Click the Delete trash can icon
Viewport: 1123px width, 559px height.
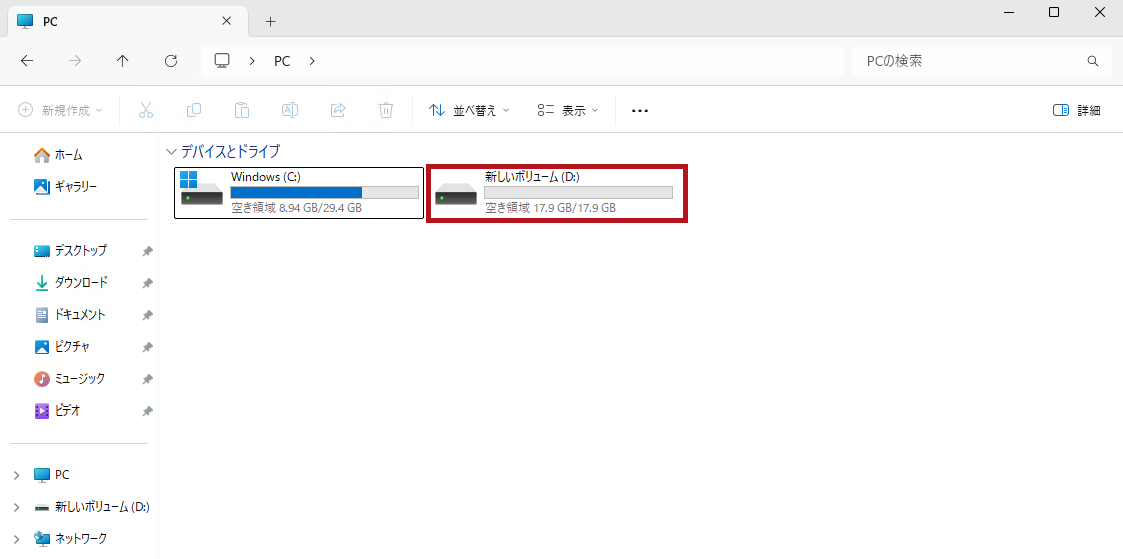point(386,110)
